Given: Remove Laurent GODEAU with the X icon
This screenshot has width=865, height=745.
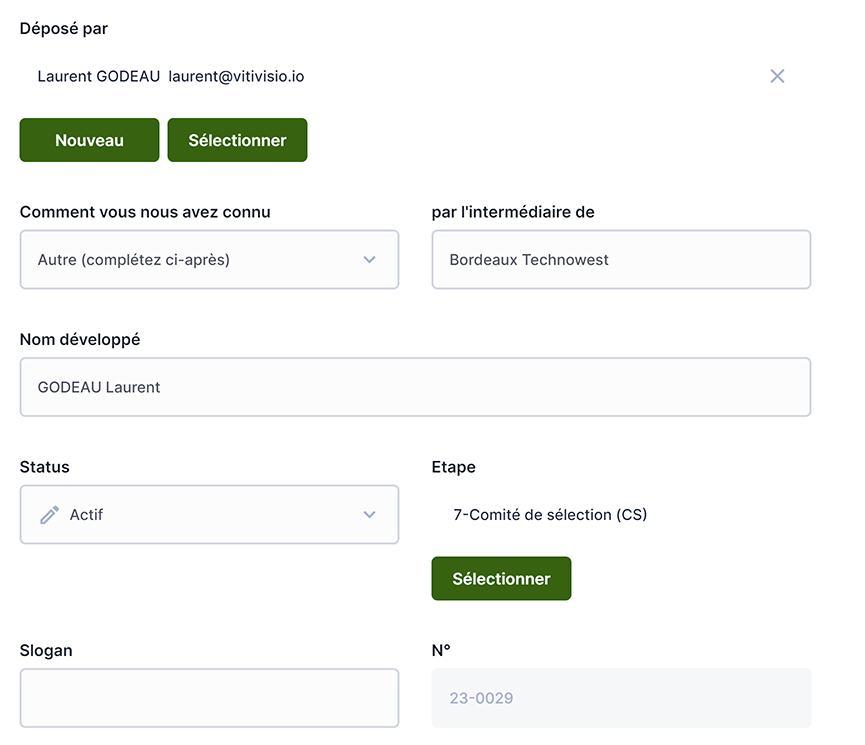Looking at the screenshot, I should [x=777, y=76].
